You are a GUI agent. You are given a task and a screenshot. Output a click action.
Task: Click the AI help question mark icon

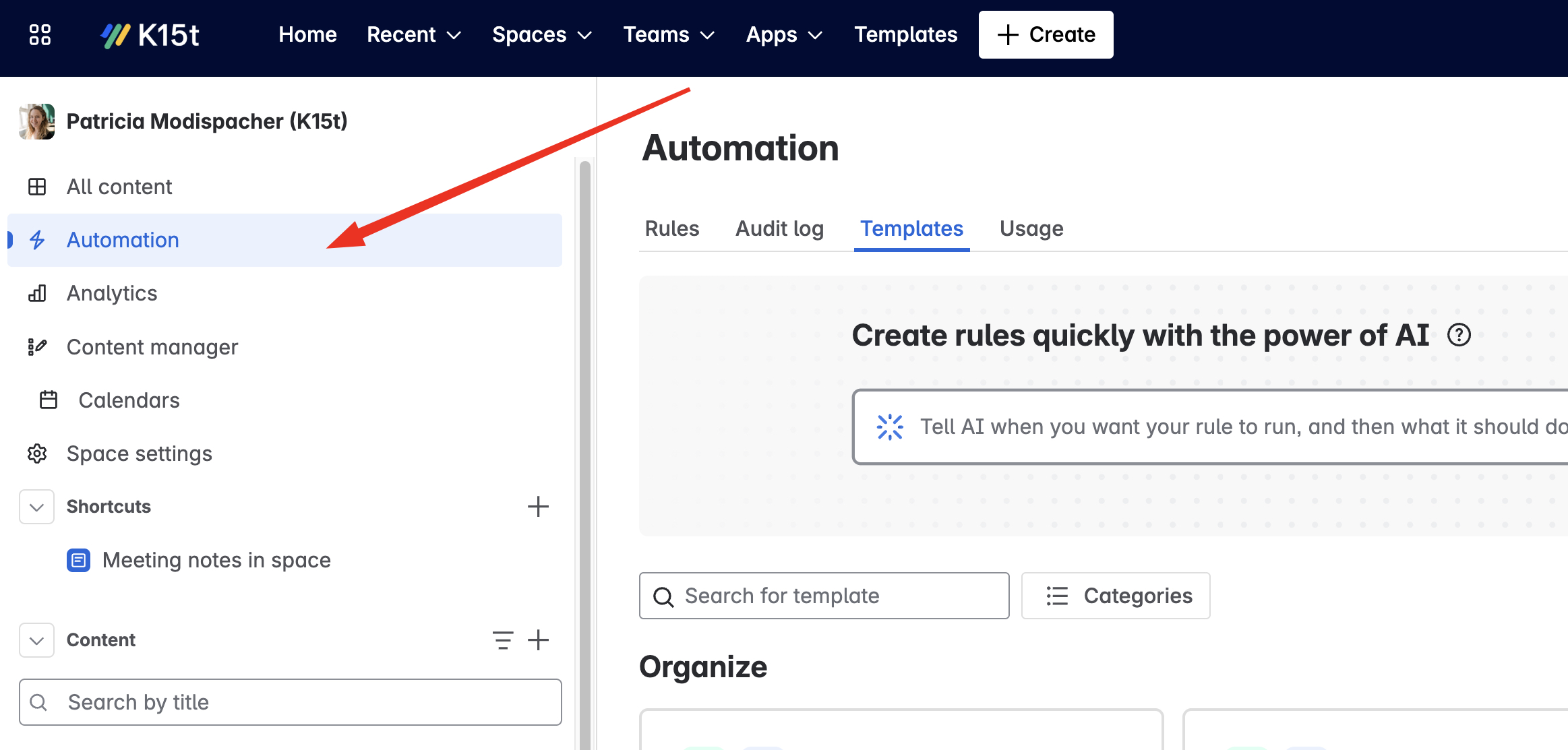coord(1459,335)
